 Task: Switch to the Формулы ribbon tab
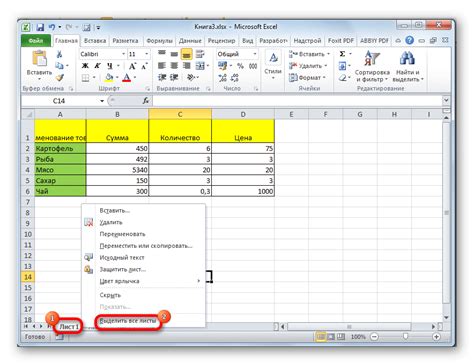159,41
